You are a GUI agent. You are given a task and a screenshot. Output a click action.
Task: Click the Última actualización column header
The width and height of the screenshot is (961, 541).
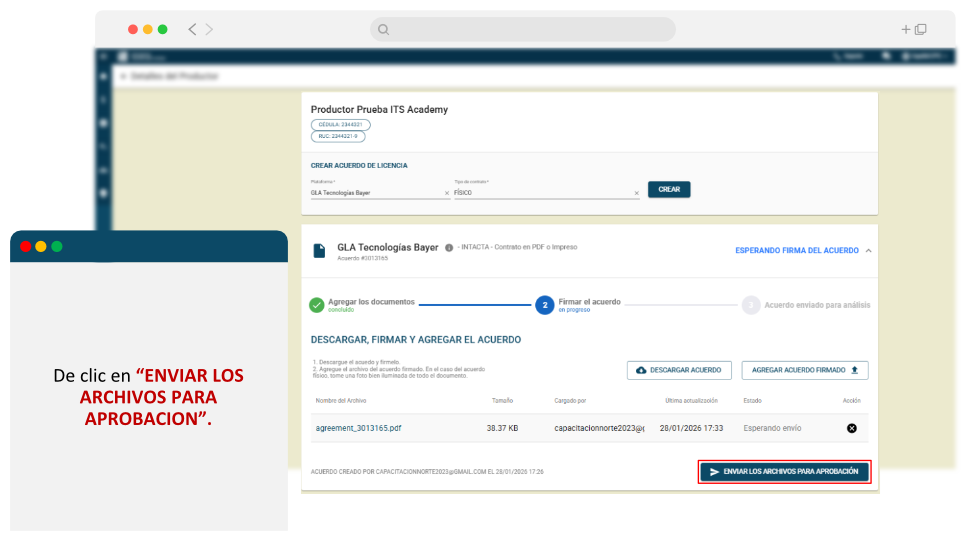(x=691, y=401)
